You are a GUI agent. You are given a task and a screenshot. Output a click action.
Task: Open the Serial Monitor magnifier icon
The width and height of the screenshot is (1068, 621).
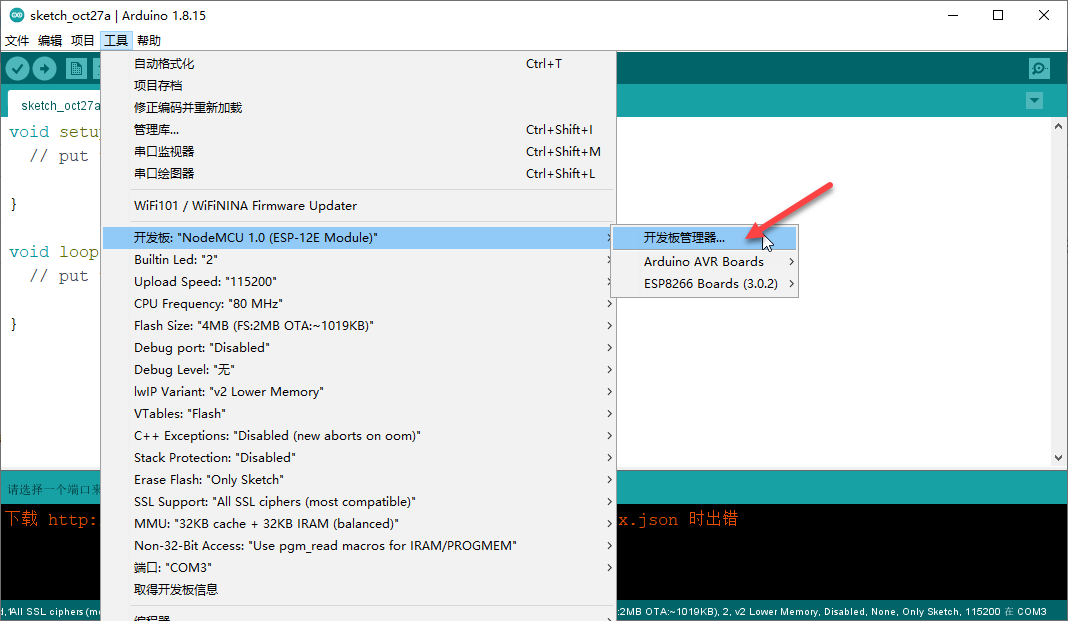[x=1039, y=68]
